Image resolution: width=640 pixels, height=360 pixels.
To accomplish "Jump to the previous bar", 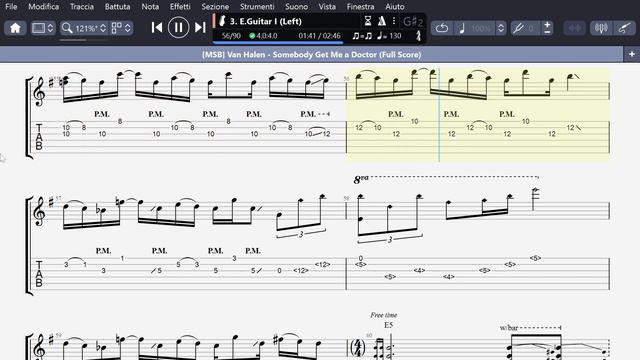I will [157, 27].
